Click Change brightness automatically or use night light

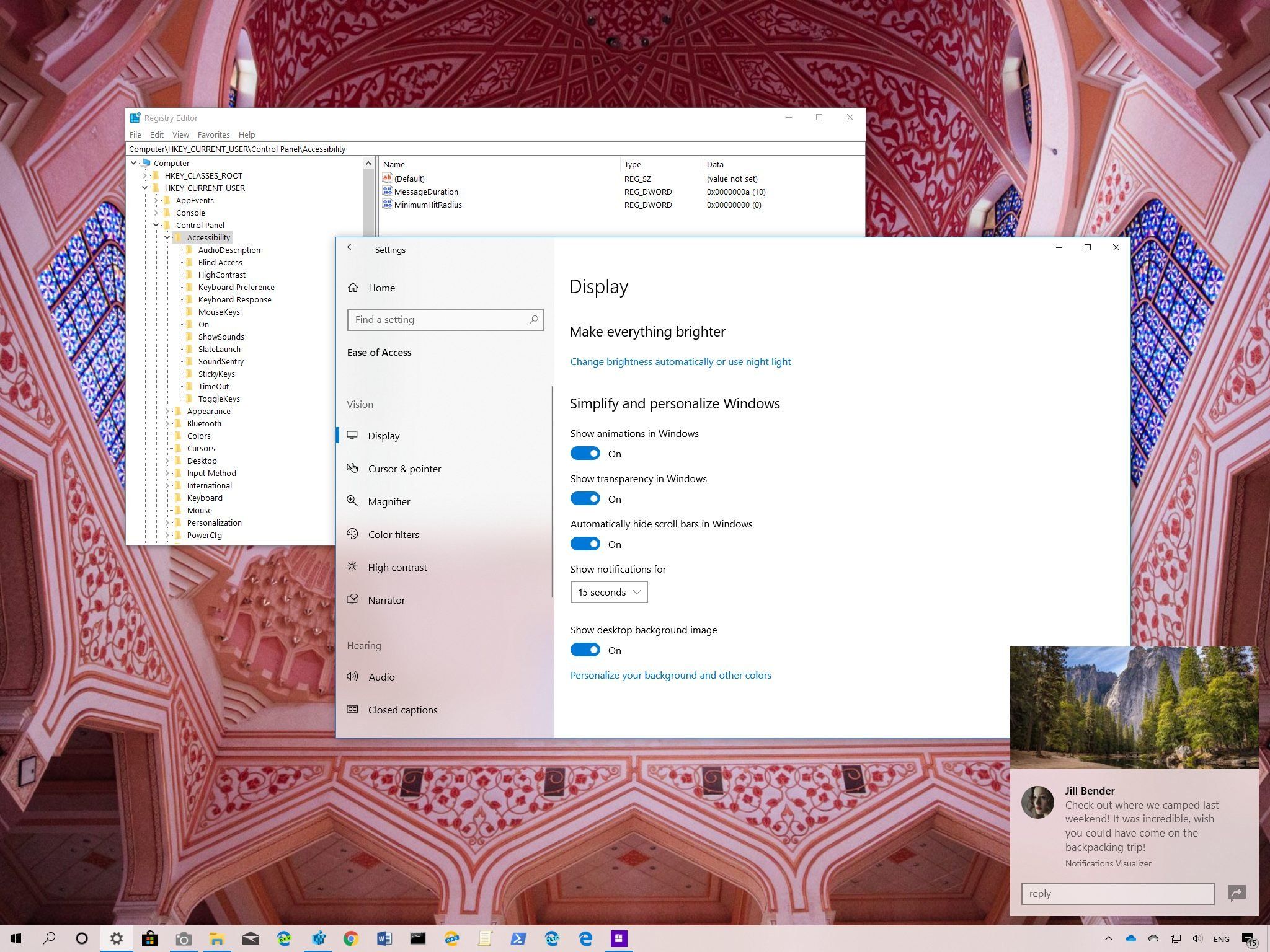(x=680, y=361)
